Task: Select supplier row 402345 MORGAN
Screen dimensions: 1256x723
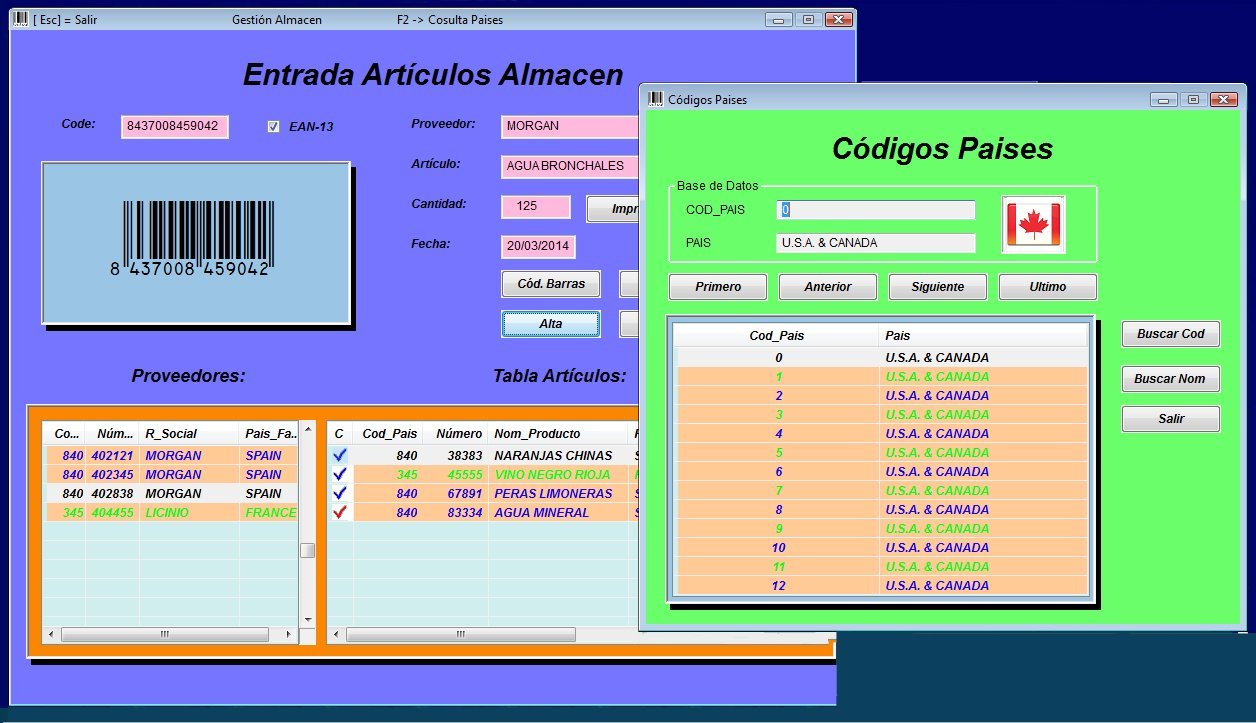Action: tap(171, 475)
